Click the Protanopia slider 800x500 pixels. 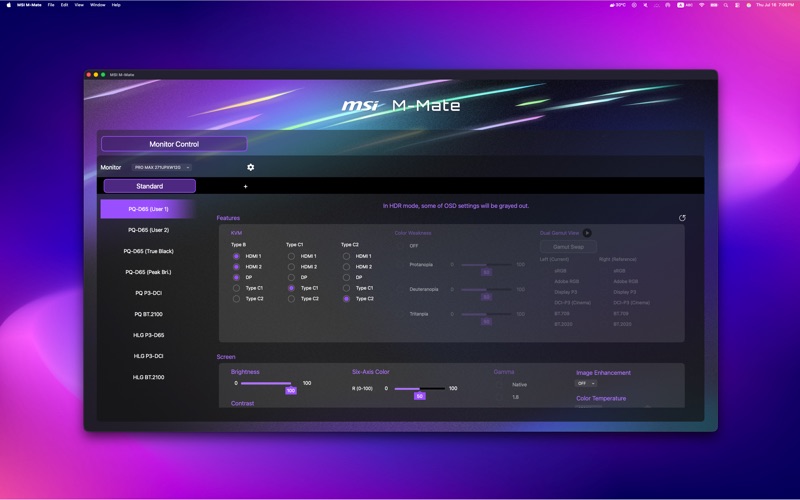[486, 265]
